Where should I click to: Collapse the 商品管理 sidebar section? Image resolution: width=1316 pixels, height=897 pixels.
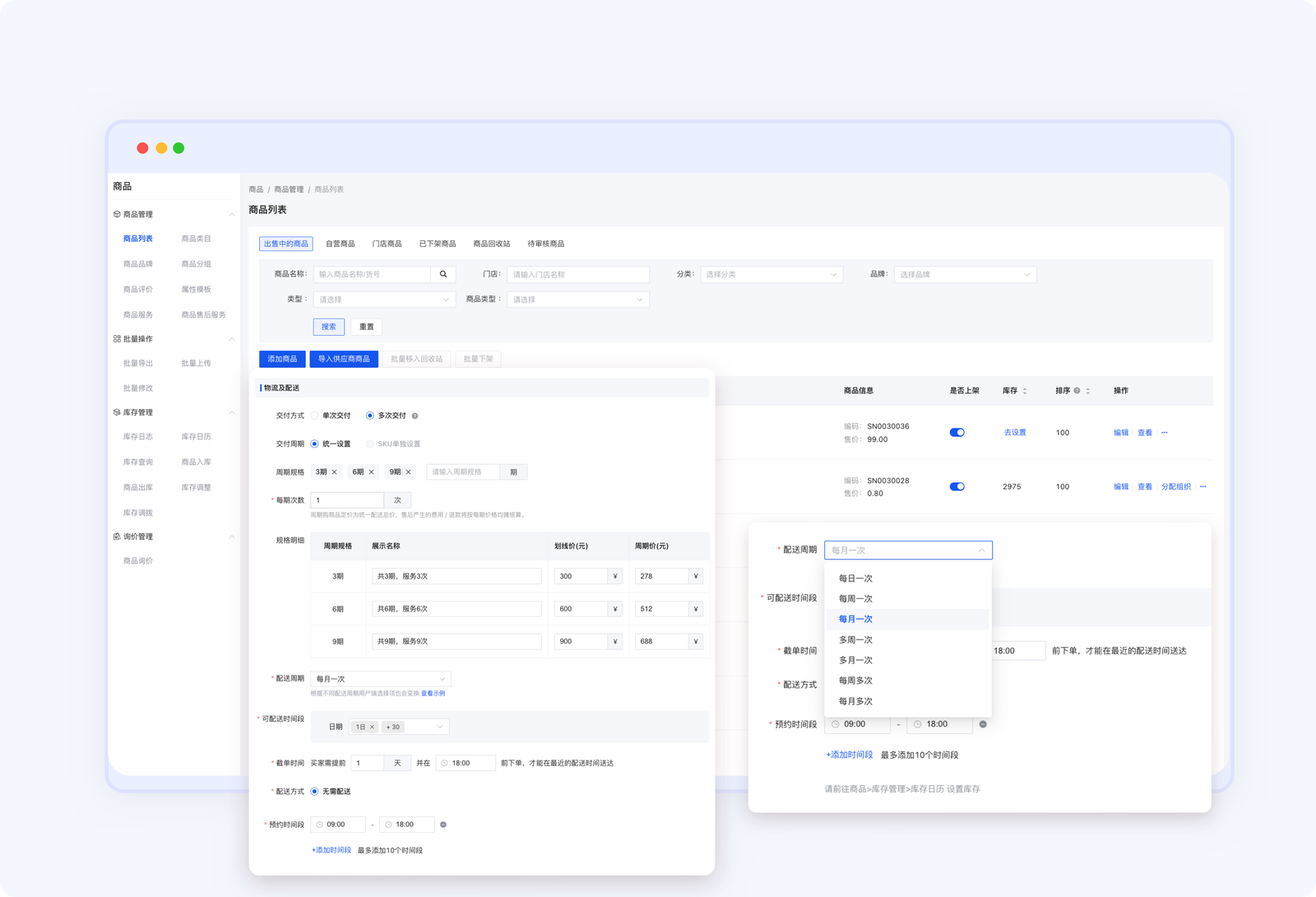[x=232, y=215]
